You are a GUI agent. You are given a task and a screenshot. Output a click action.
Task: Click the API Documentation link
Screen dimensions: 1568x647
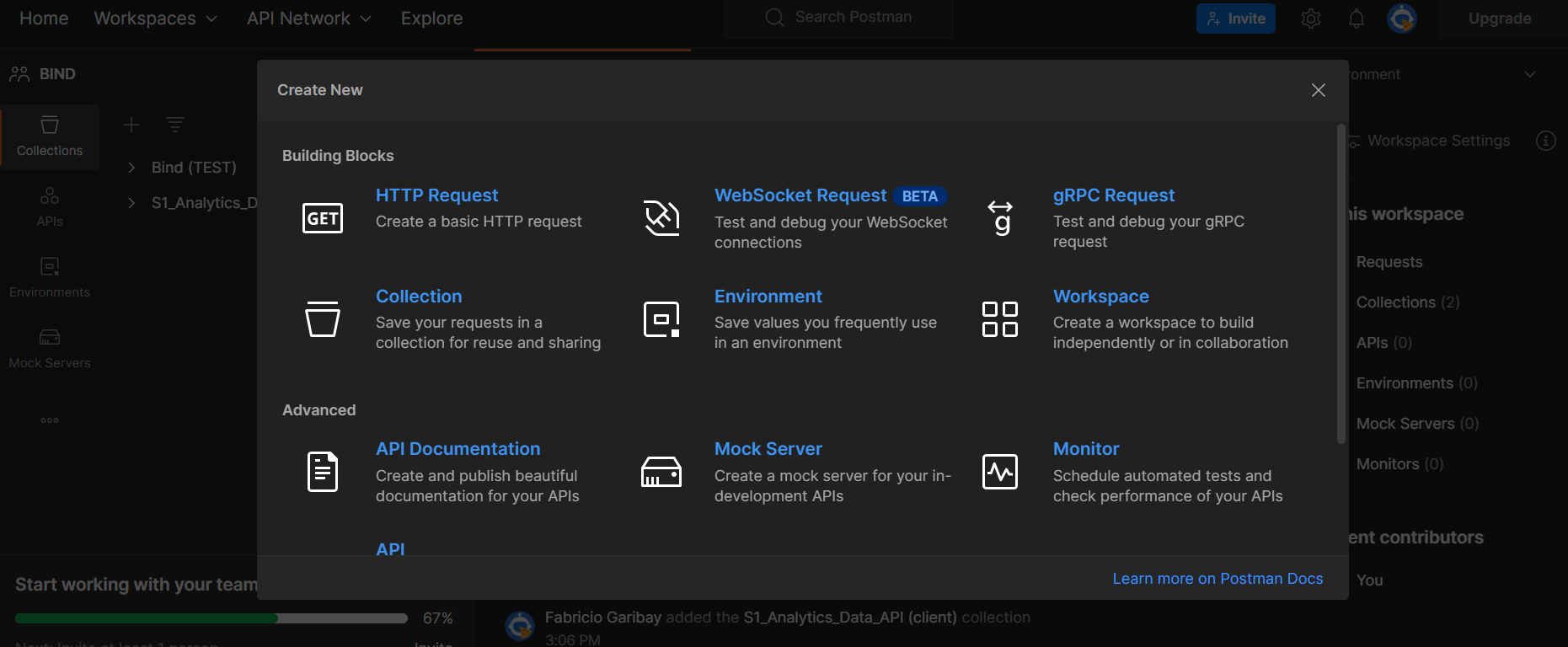(458, 449)
